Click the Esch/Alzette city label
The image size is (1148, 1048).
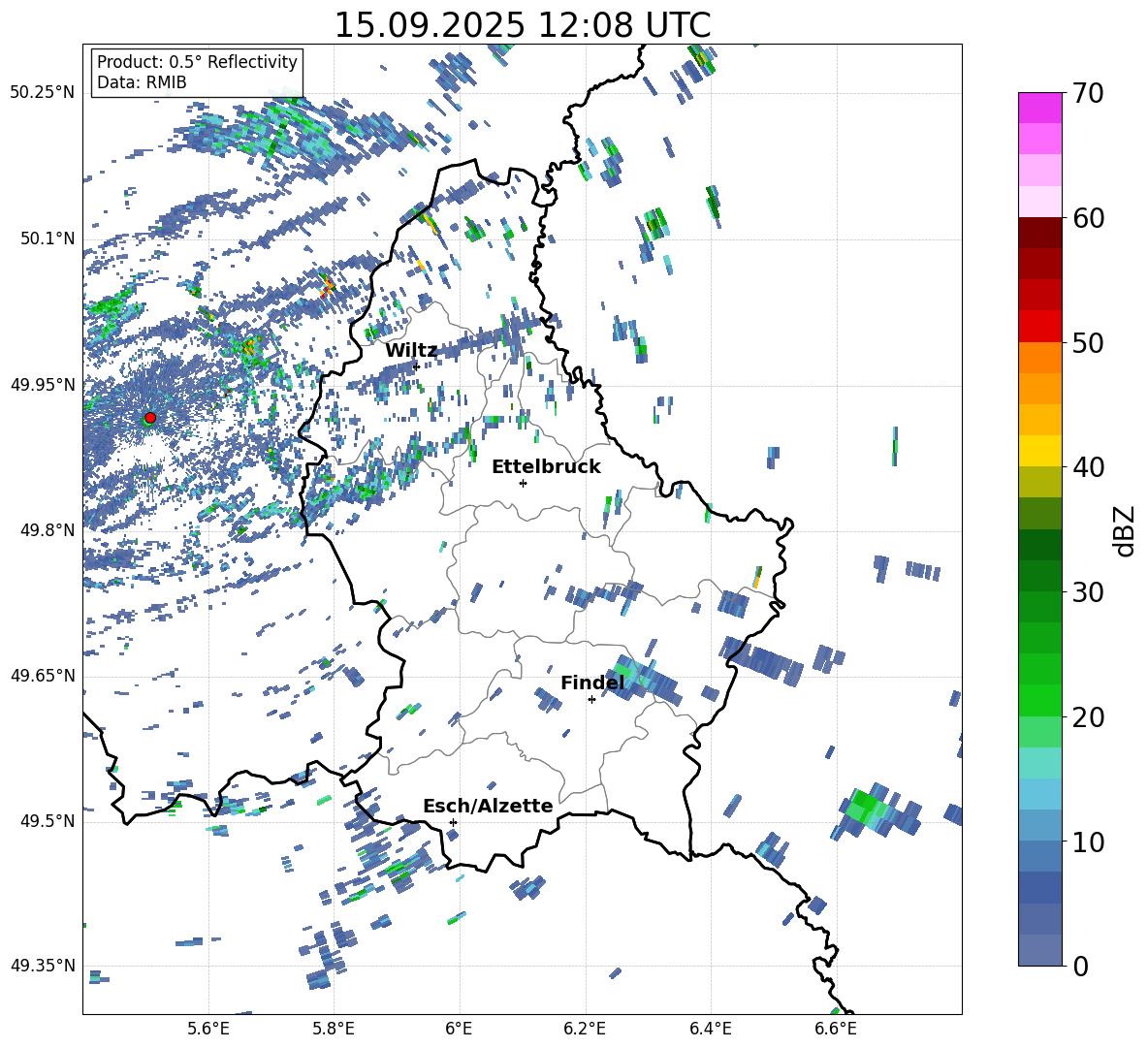click(488, 807)
